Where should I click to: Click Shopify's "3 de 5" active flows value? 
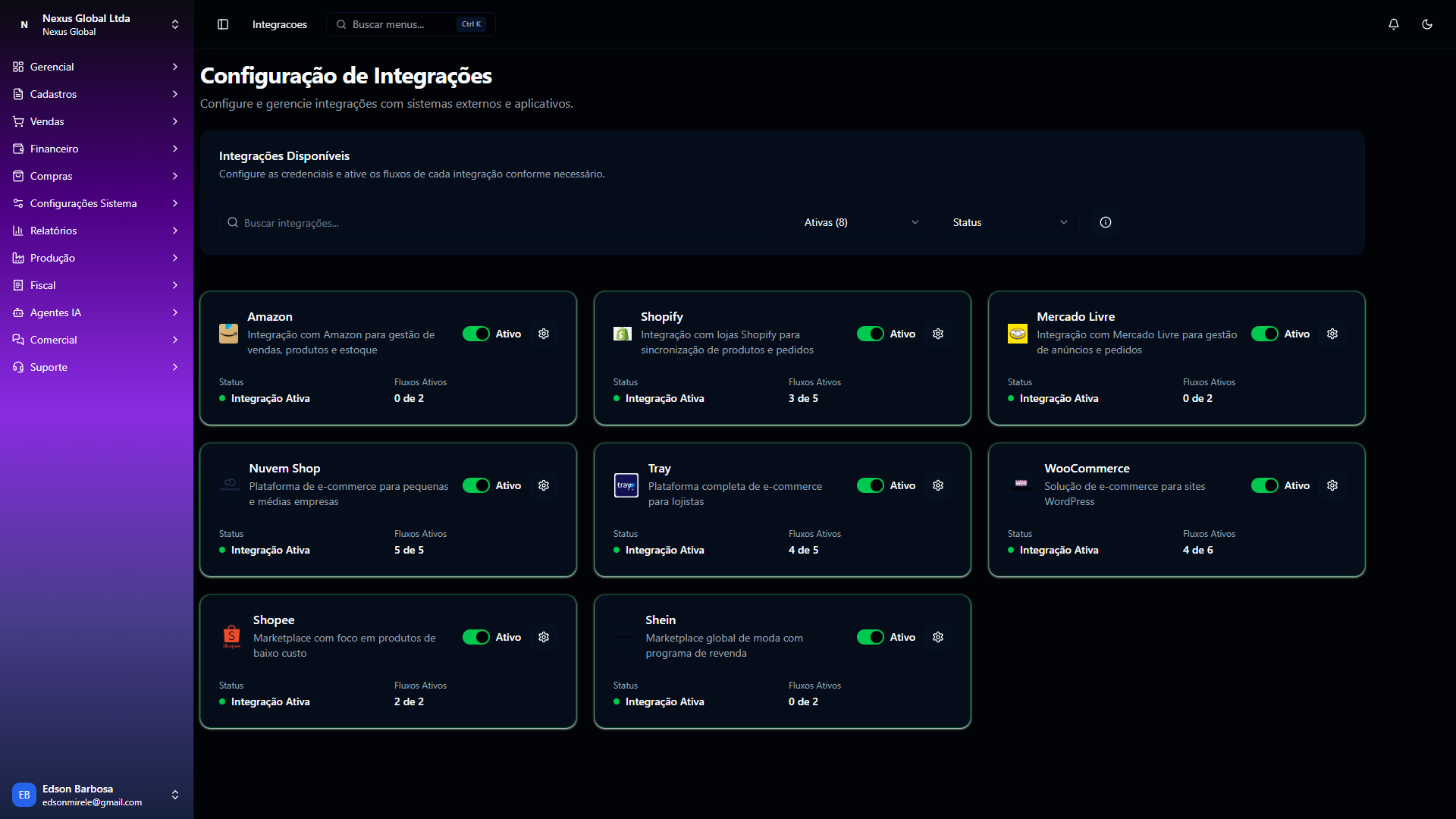803,398
